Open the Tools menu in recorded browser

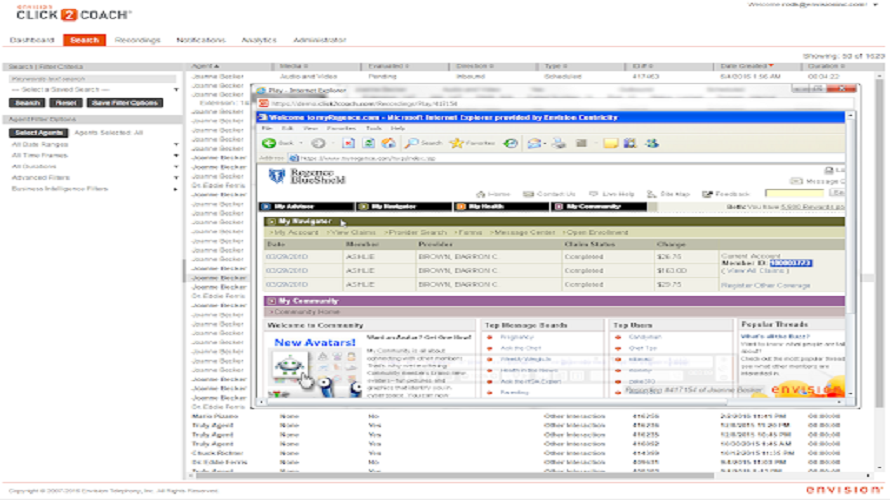tap(373, 129)
